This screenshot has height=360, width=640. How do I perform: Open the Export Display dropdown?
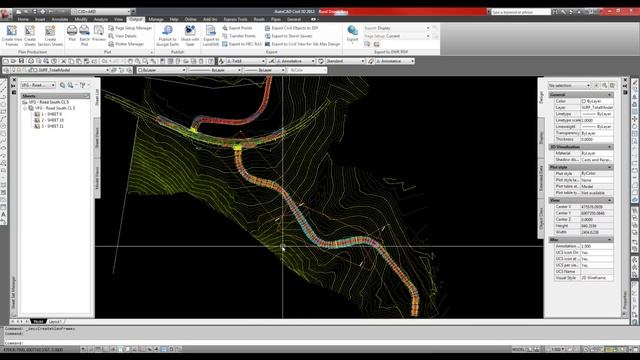click(397, 28)
